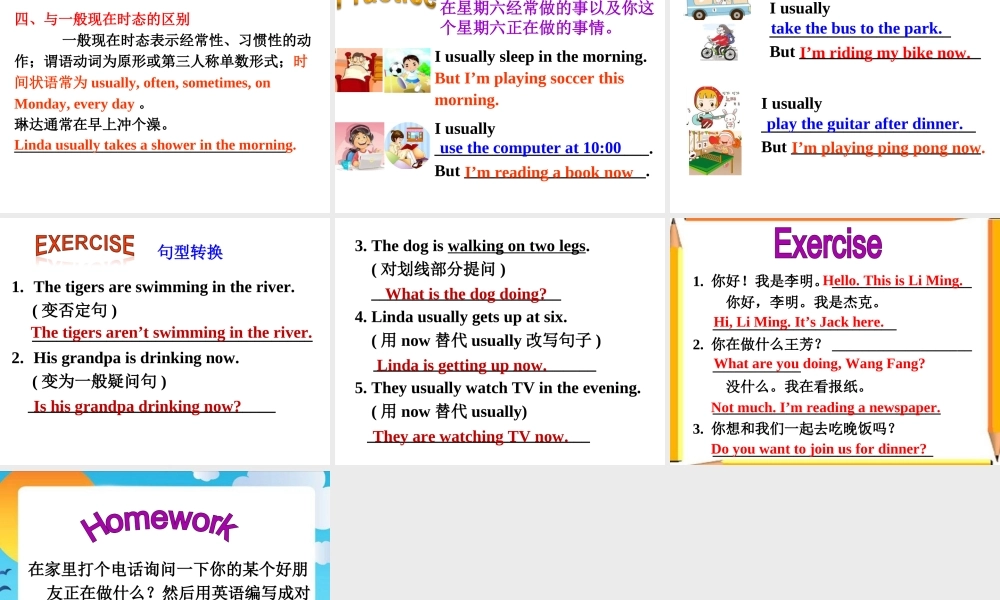Viewport: 1000px width, 600px height.
Task: Select answer 'I'm riding my bike now.'
Action: (x=885, y=53)
